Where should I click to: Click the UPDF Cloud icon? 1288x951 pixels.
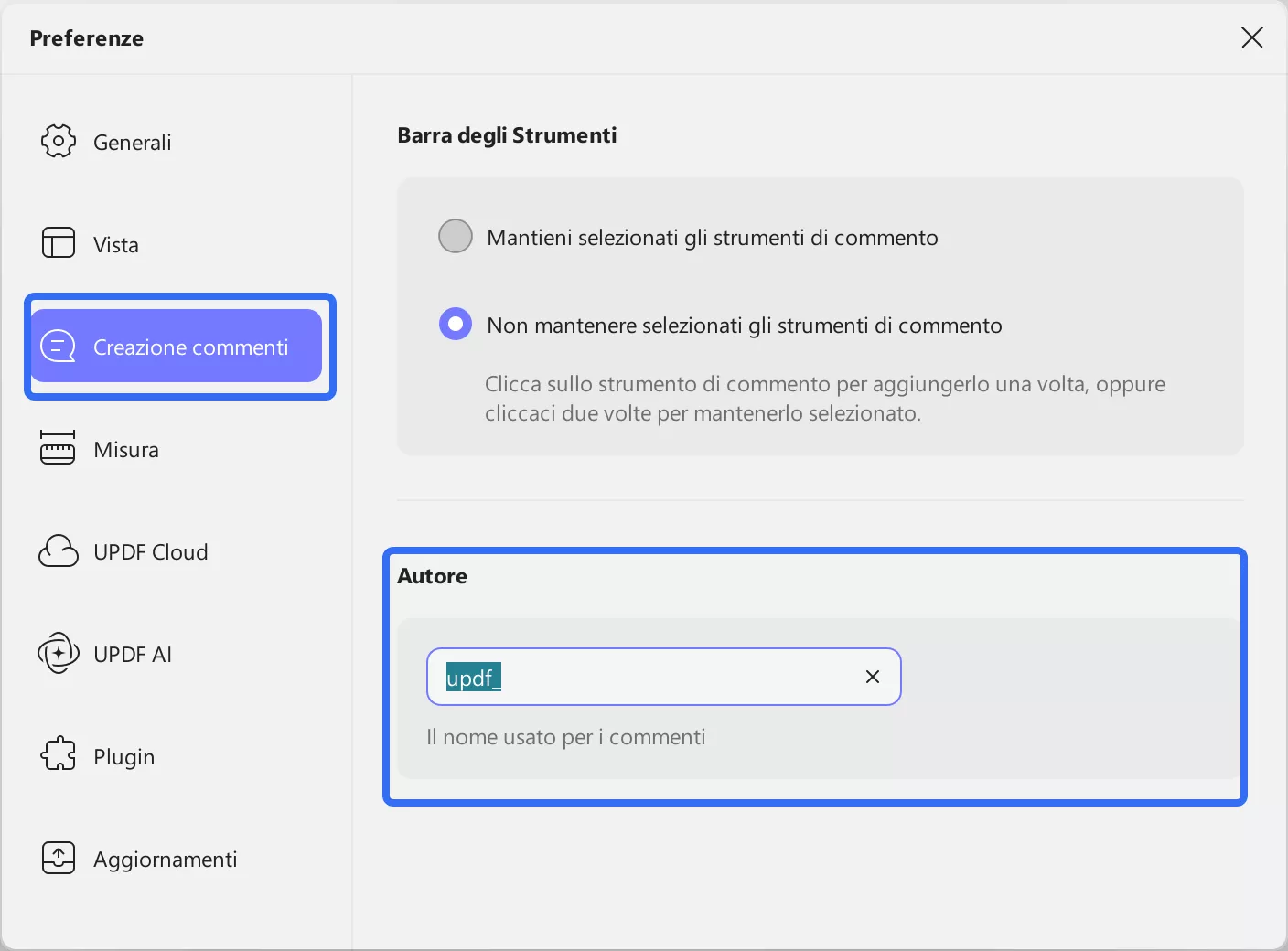click(59, 551)
